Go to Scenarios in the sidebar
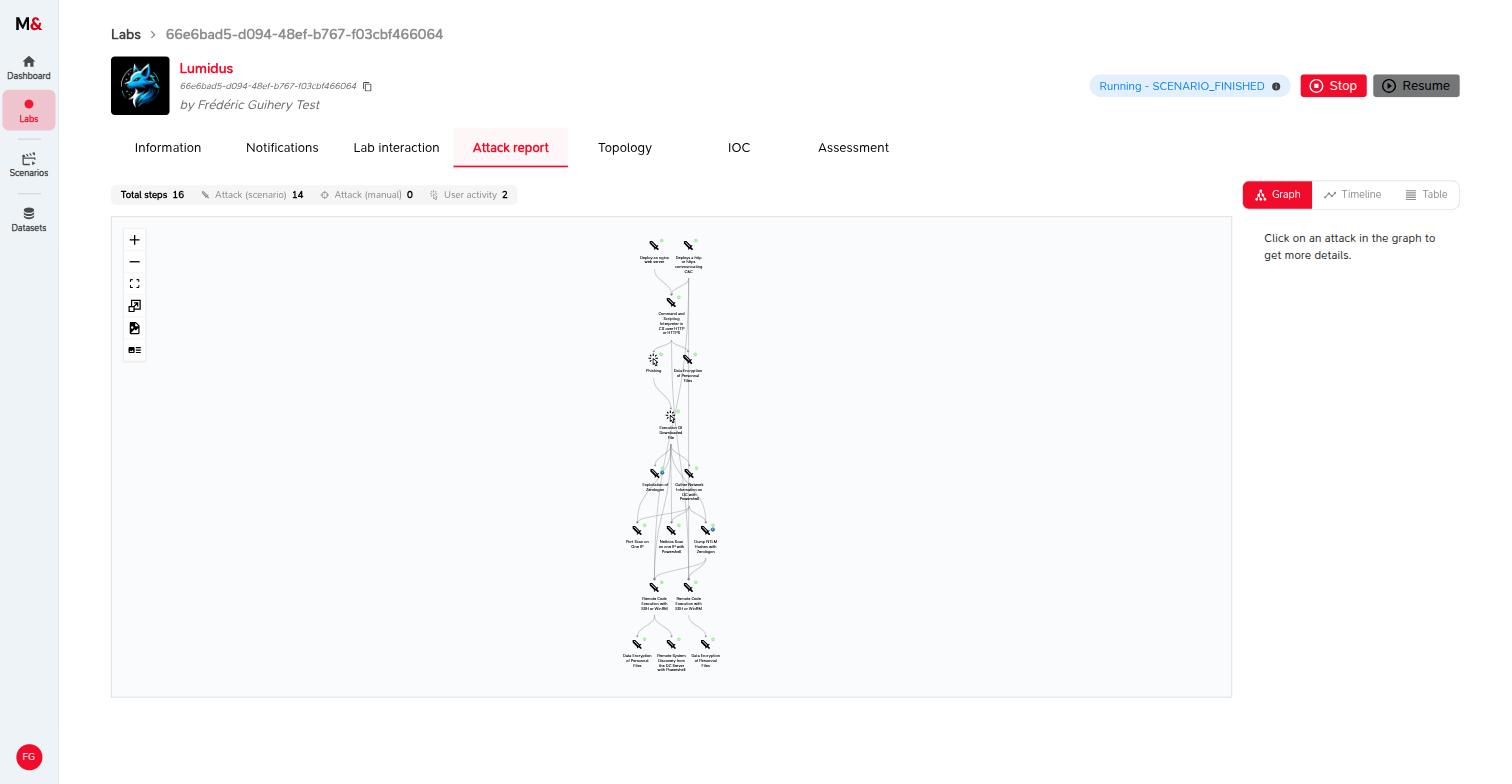Screen dimensions: 1512x784 (x=29, y=165)
